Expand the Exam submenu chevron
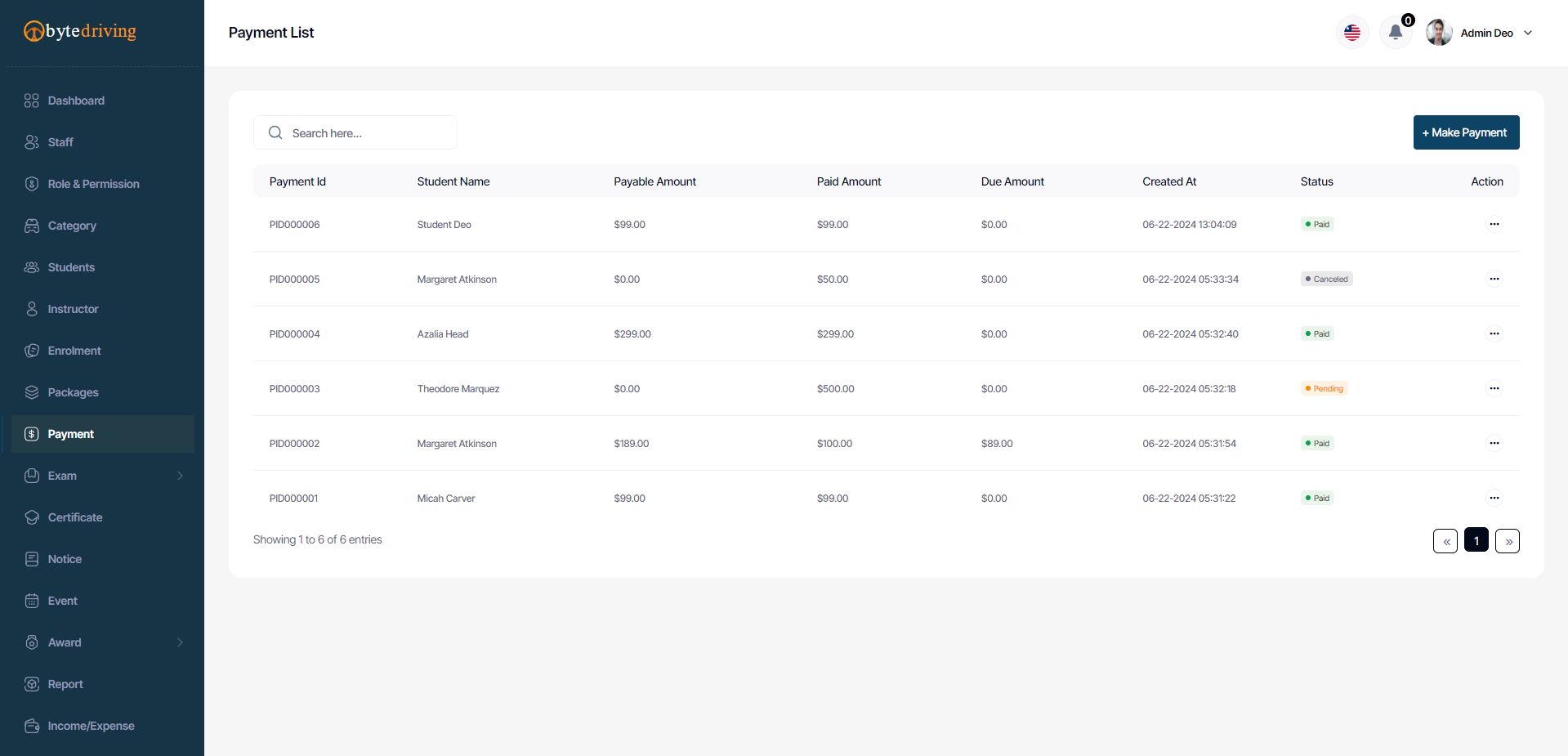 [180, 476]
